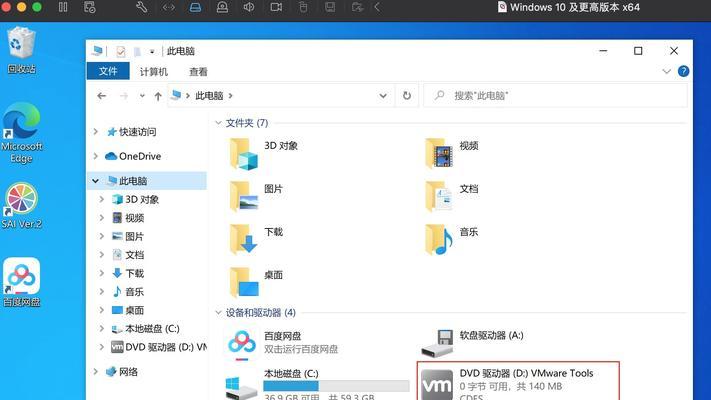The height and width of the screenshot is (400, 711).
Task: Open Recycle Bin desktop icon
Action: pyautogui.click(x=21, y=50)
